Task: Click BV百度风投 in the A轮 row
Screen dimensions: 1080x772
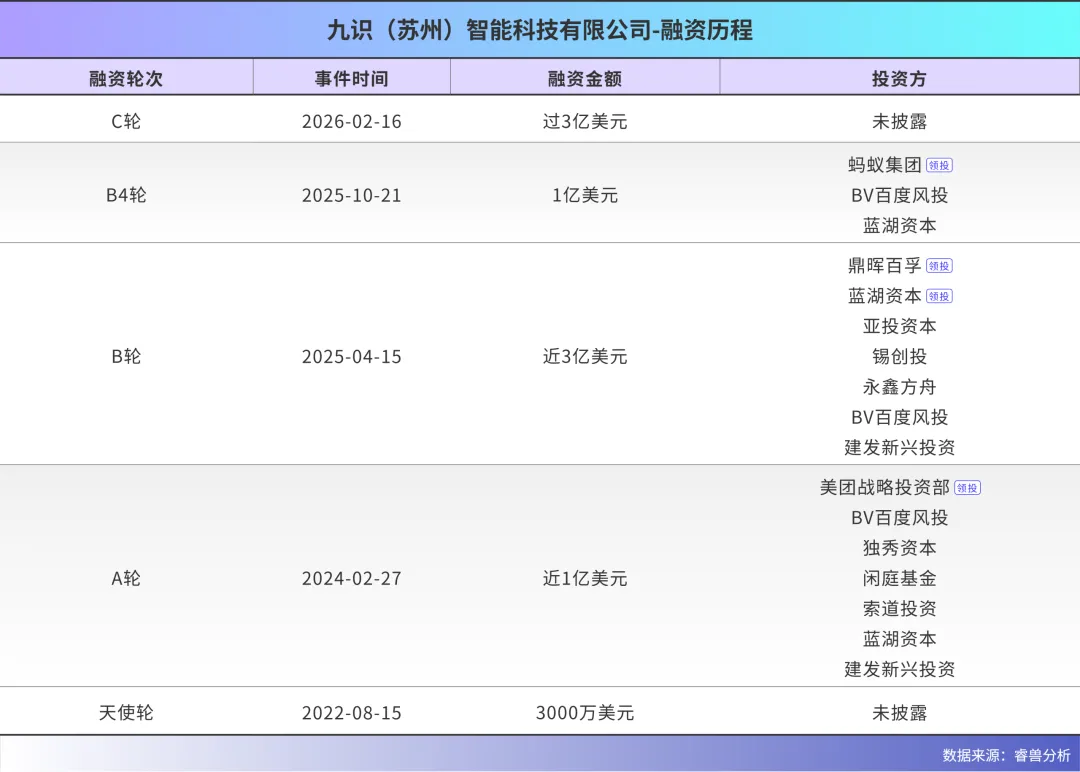Action: [x=900, y=517]
